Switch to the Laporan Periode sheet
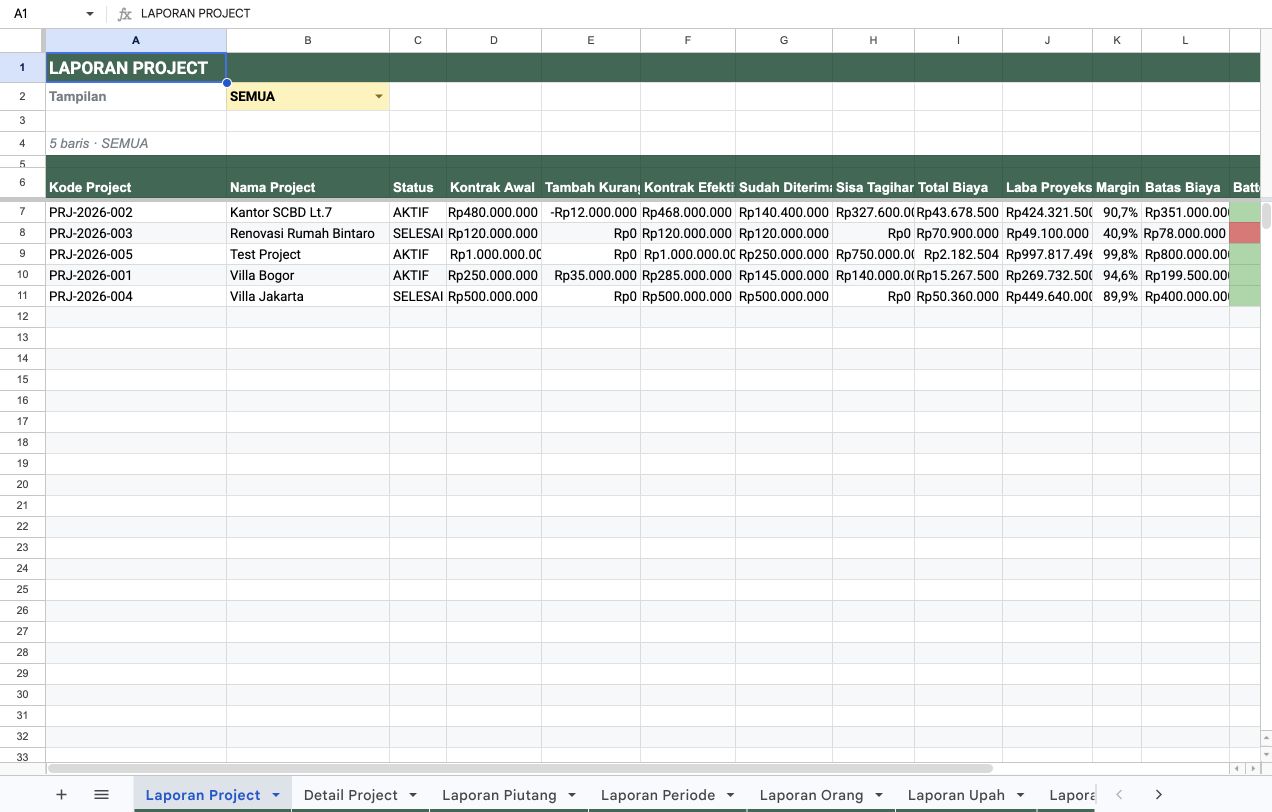Screen dimensions: 1272x812 [x=658, y=795]
